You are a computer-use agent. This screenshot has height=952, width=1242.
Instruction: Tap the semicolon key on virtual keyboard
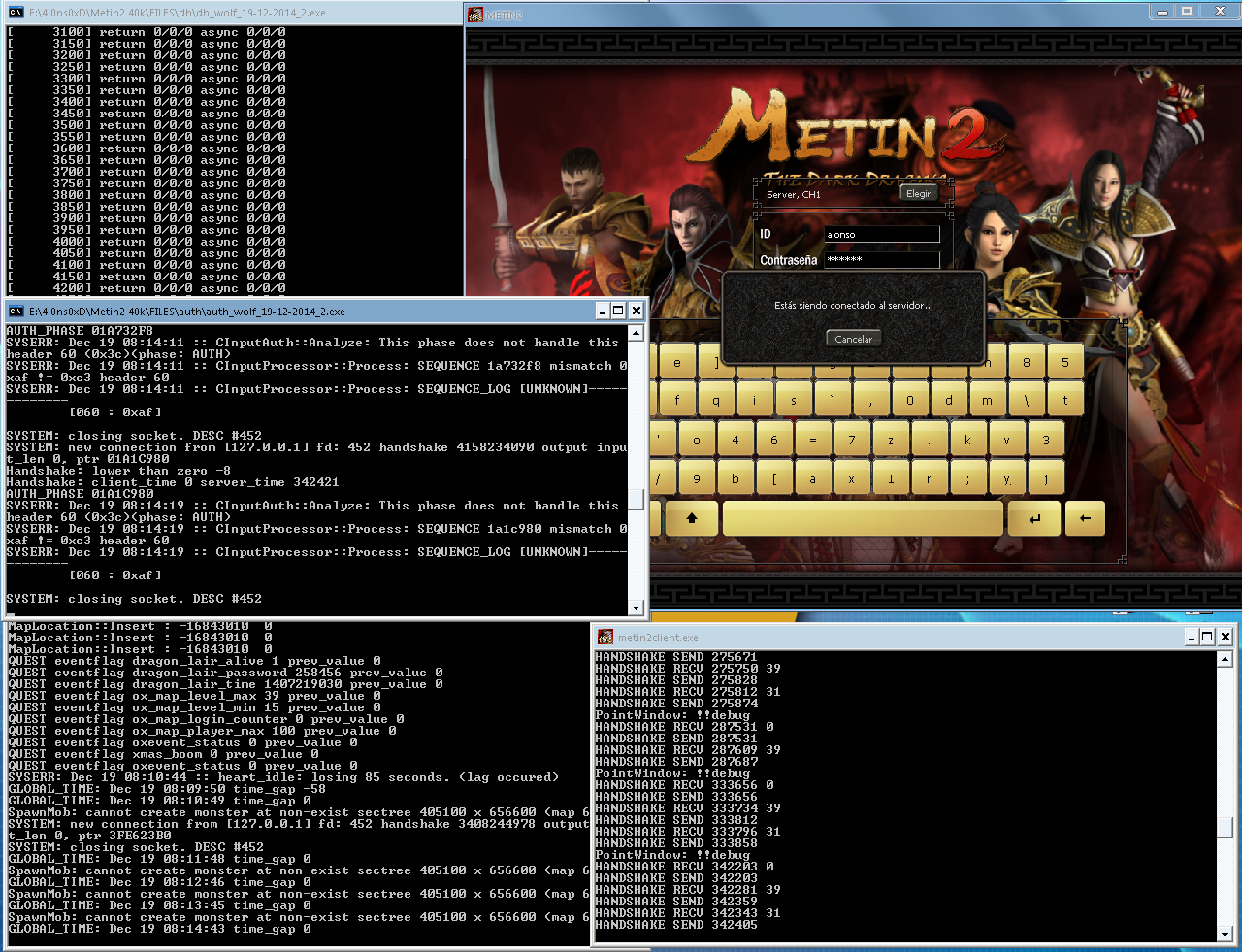[968, 478]
